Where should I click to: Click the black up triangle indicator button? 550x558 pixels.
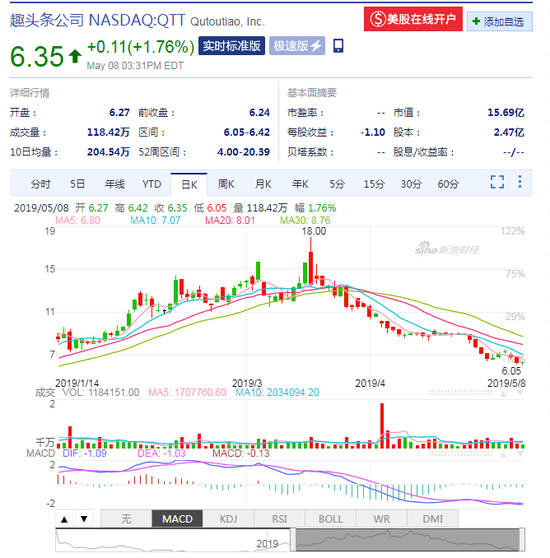tap(64, 519)
